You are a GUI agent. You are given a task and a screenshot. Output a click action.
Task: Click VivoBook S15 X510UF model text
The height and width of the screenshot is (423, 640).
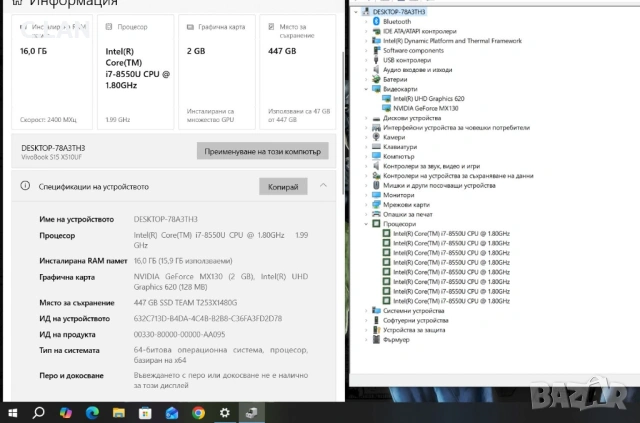point(51,157)
